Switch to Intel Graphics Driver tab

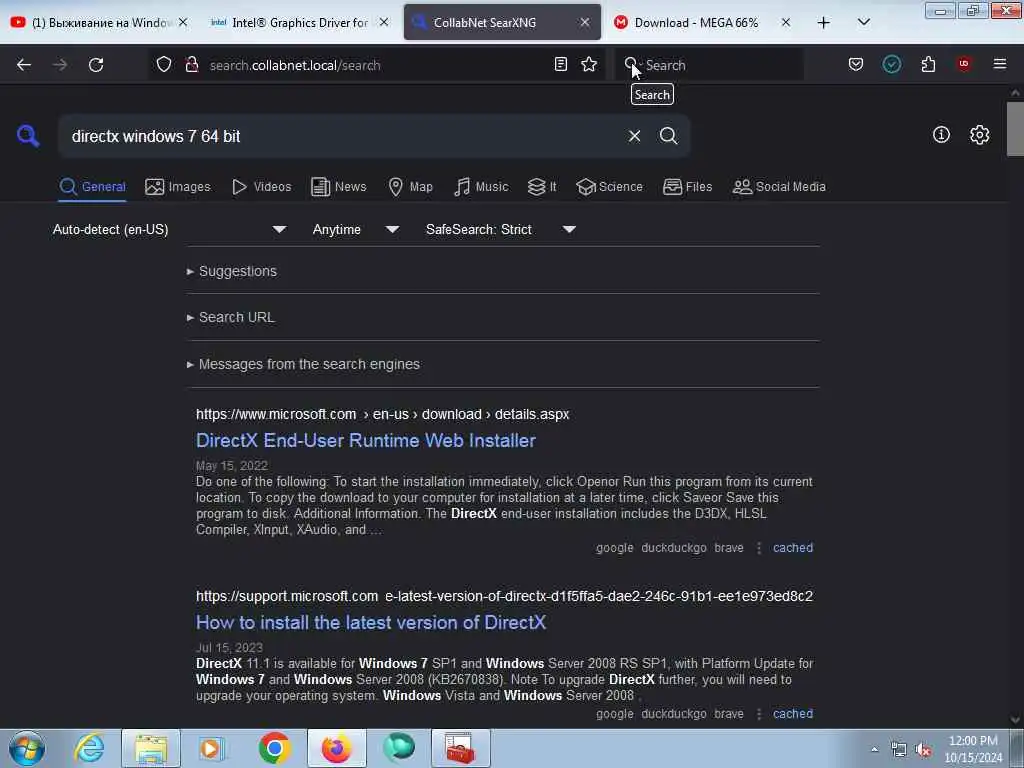coord(300,23)
